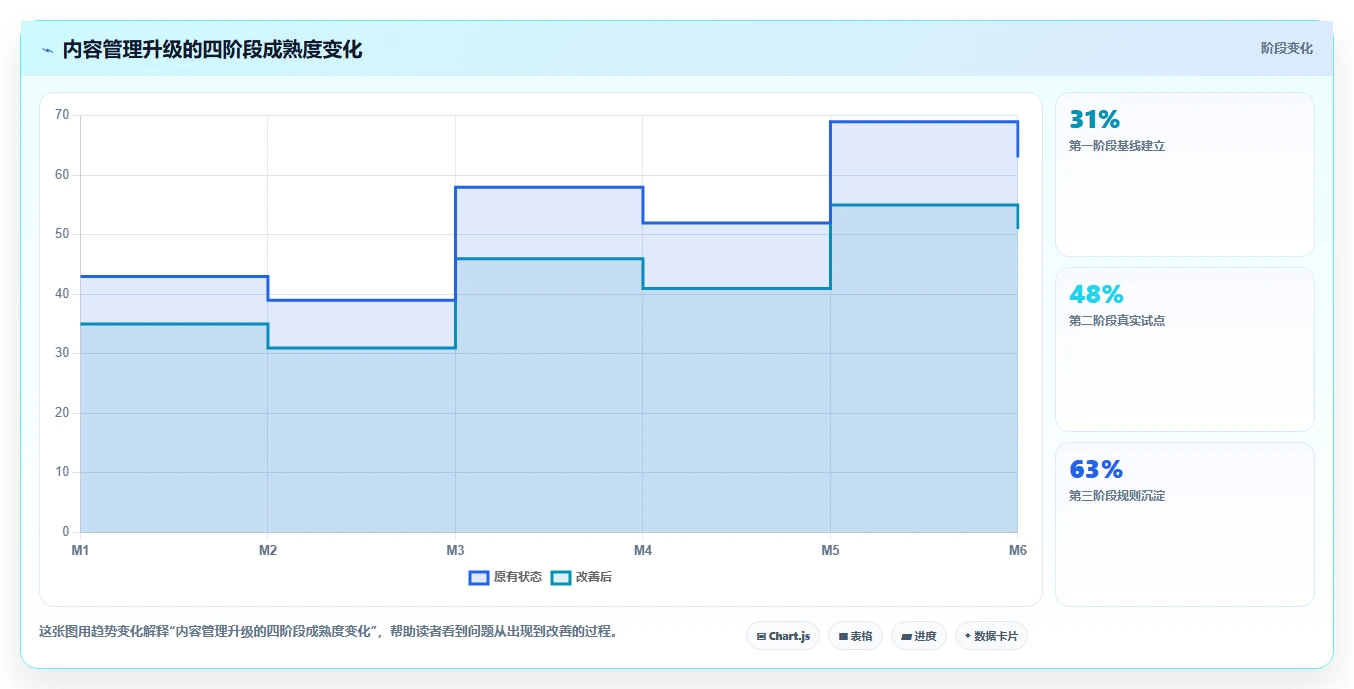The width and height of the screenshot is (1354, 689).
Task: Click the description sentence below the chart
Action: (328, 632)
